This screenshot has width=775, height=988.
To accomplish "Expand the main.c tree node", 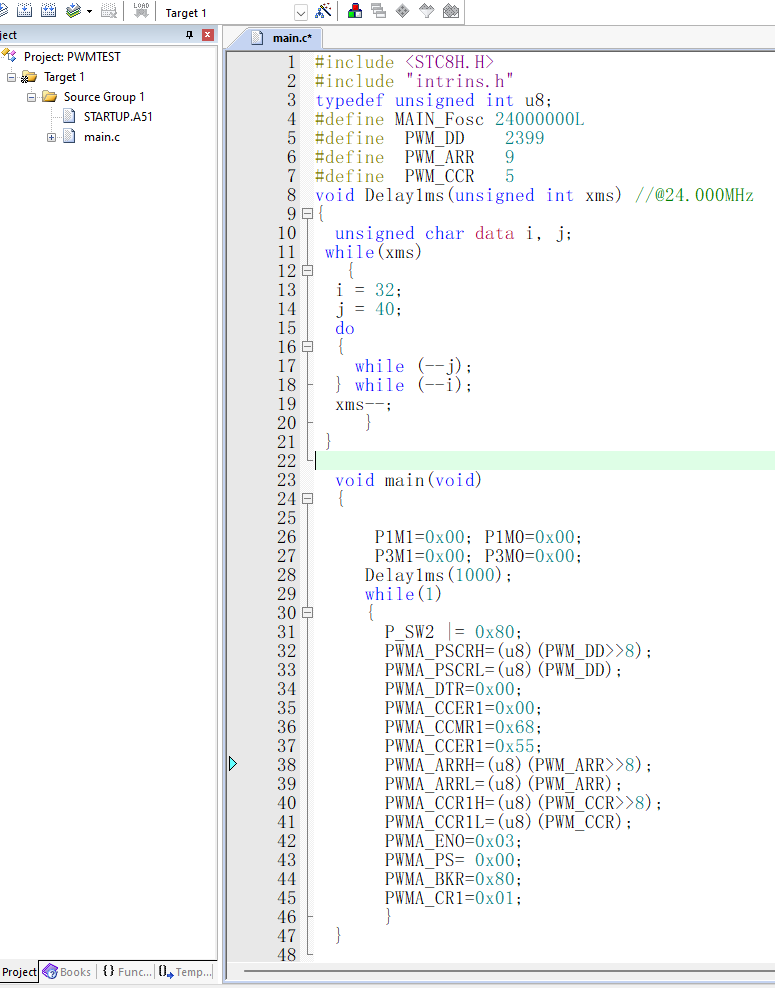I will coord(52,137).
